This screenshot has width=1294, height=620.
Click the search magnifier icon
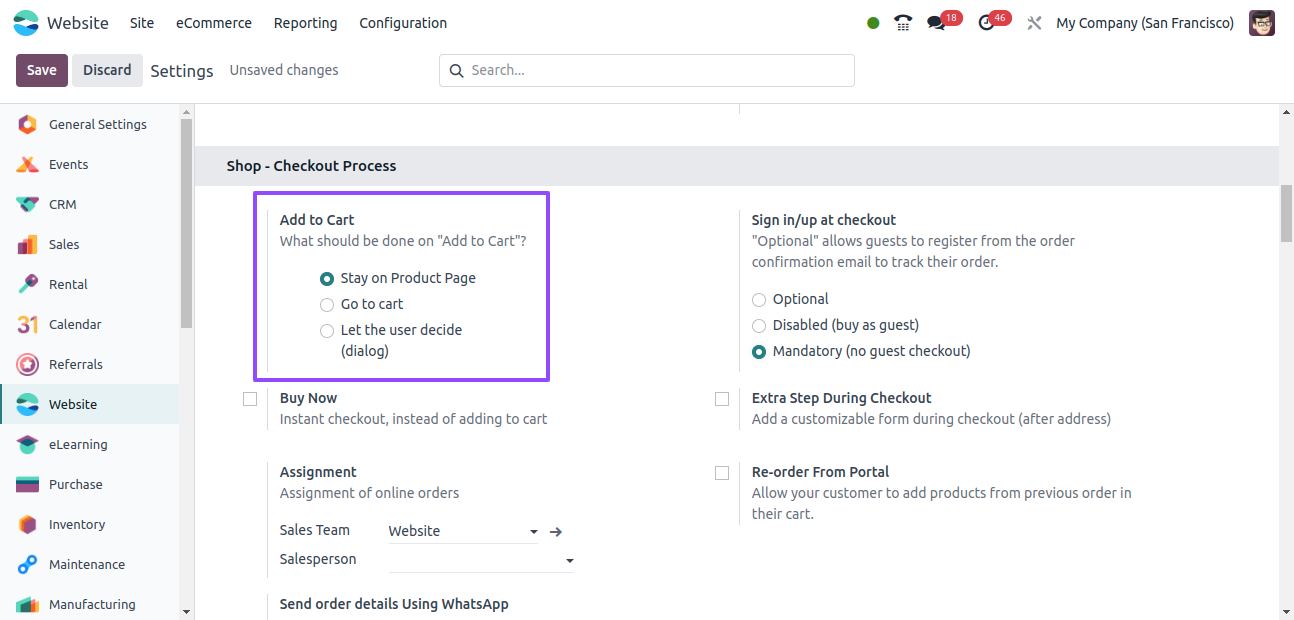click(x=456, y=71)
